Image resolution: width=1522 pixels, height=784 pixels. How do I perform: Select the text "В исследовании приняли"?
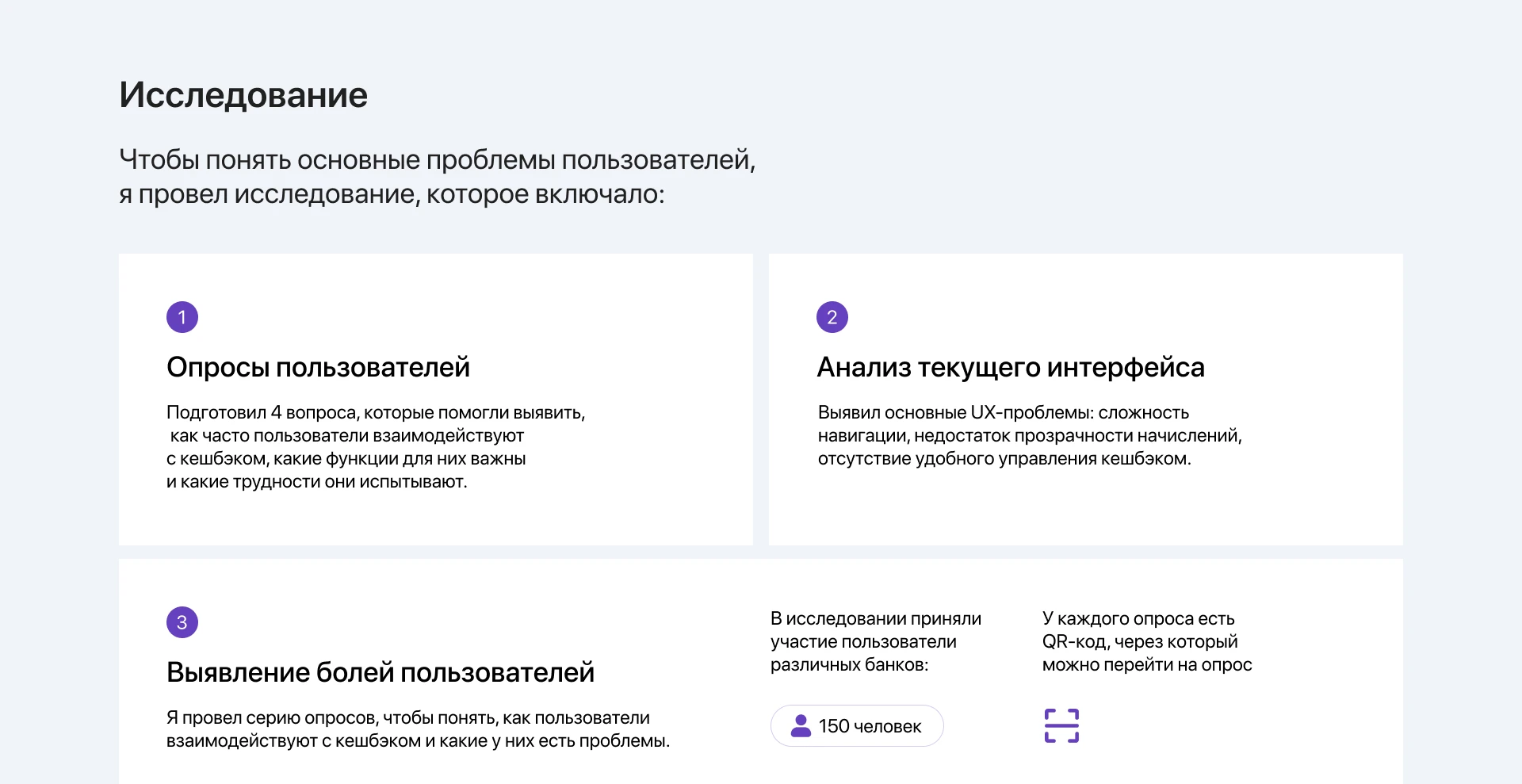click(875, 619)
